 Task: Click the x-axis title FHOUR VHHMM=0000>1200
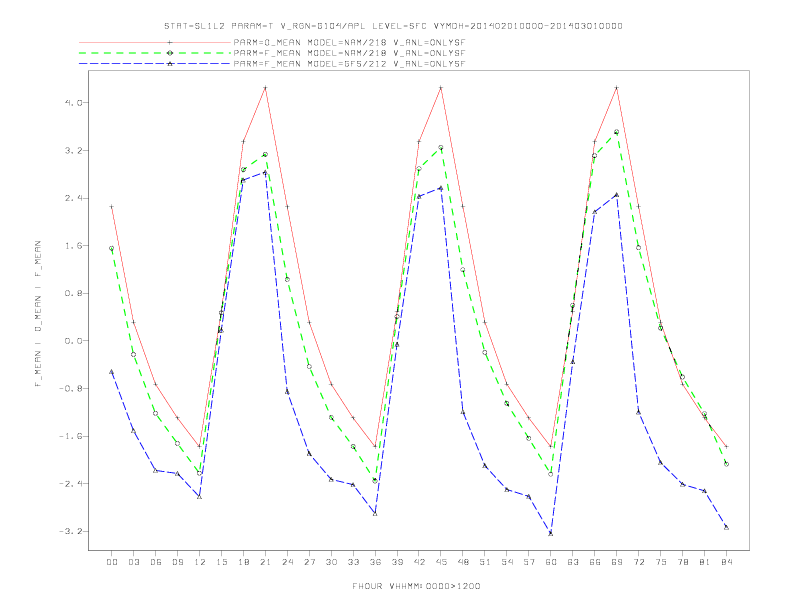(416, 586)
